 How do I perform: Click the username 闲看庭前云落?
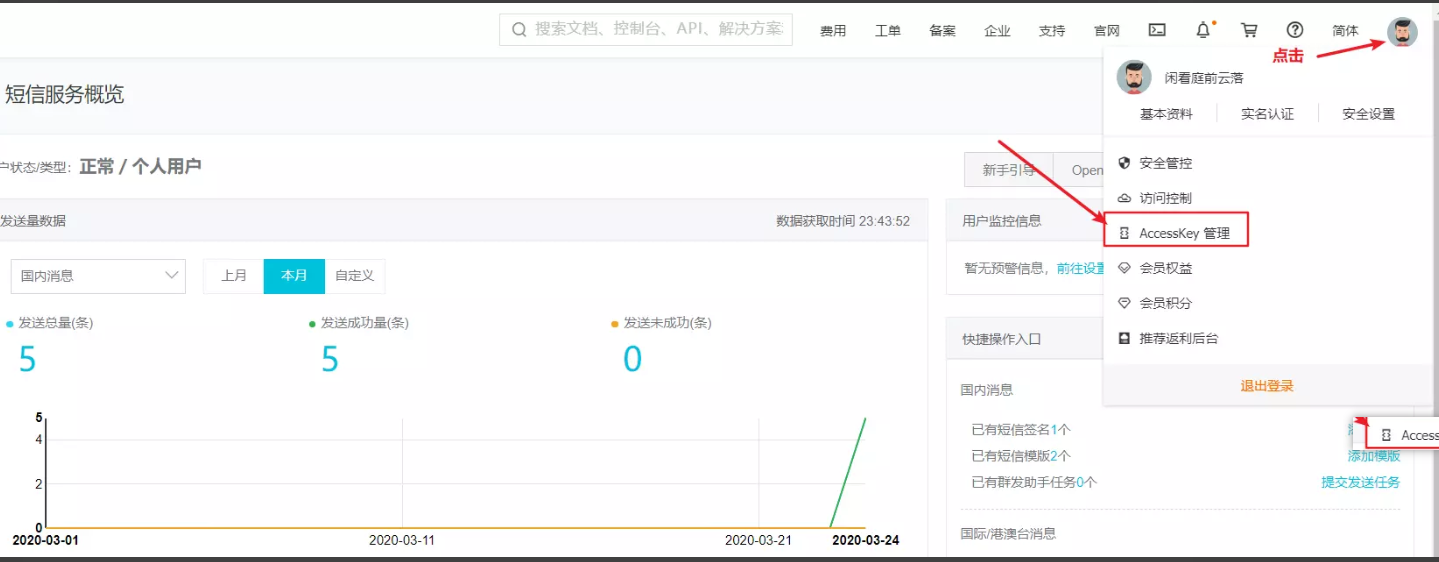1204,78
